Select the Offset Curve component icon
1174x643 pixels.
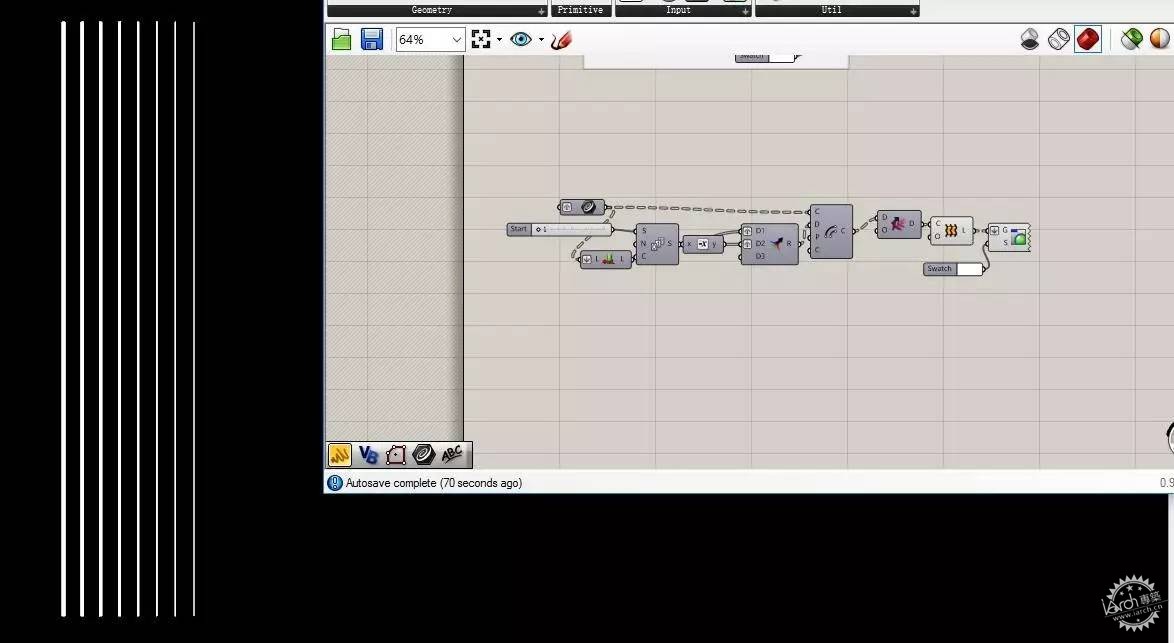tap(830, 232)
